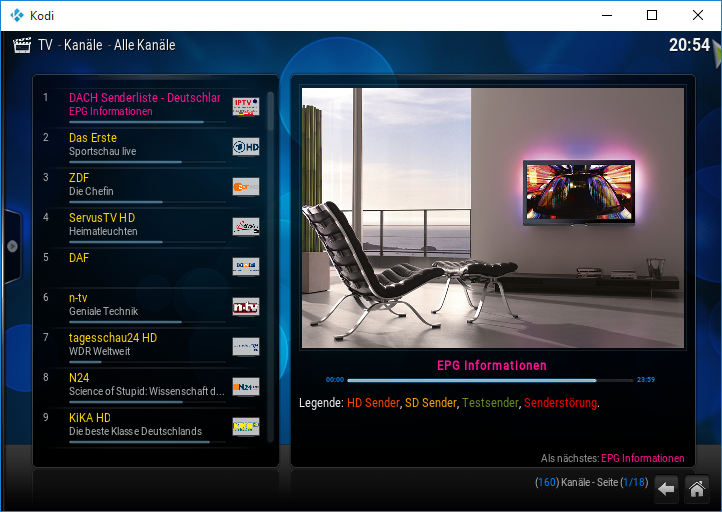This screenshot has height=512, width=722.
Task: Click the Testsender legend text
Action: coord(490,403)
